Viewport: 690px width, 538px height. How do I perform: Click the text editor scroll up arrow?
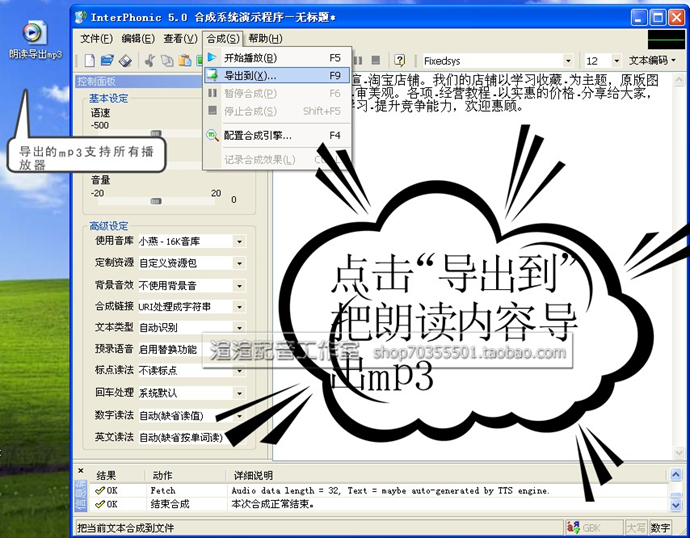(x=679, y=80)
